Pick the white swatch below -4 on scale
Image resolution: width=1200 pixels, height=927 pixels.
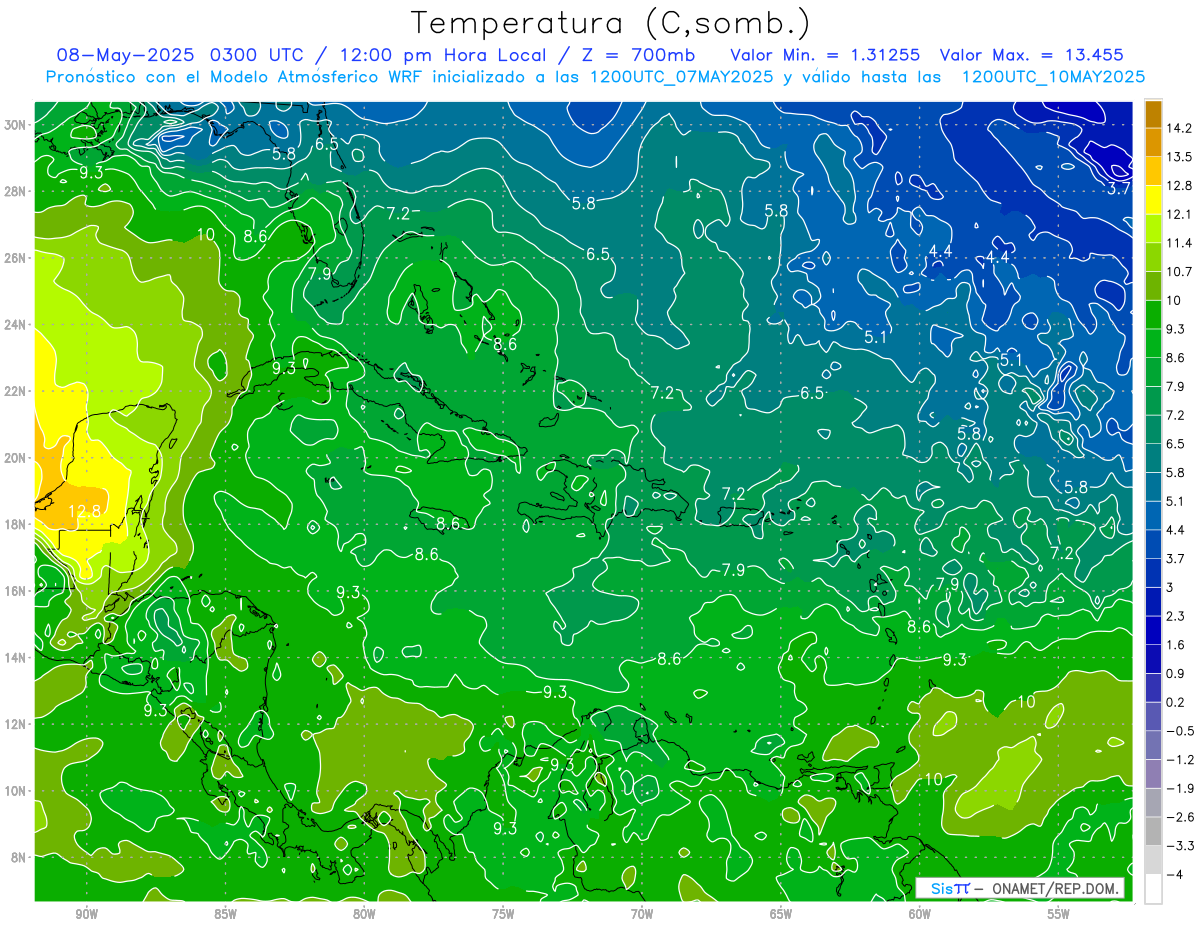click(x=1153, y=888)
